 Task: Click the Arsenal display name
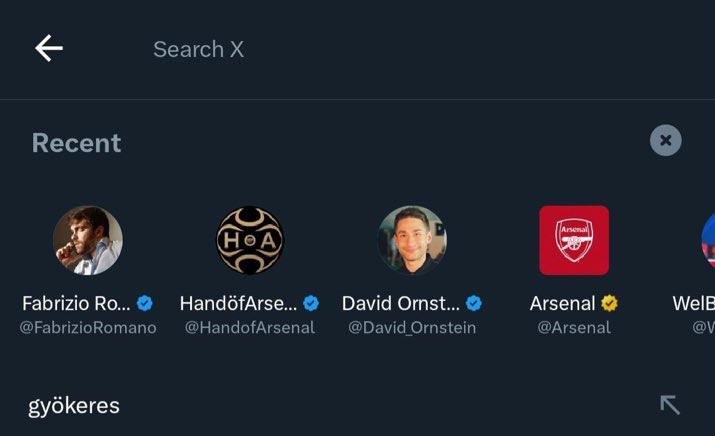[x=563, y=304]
